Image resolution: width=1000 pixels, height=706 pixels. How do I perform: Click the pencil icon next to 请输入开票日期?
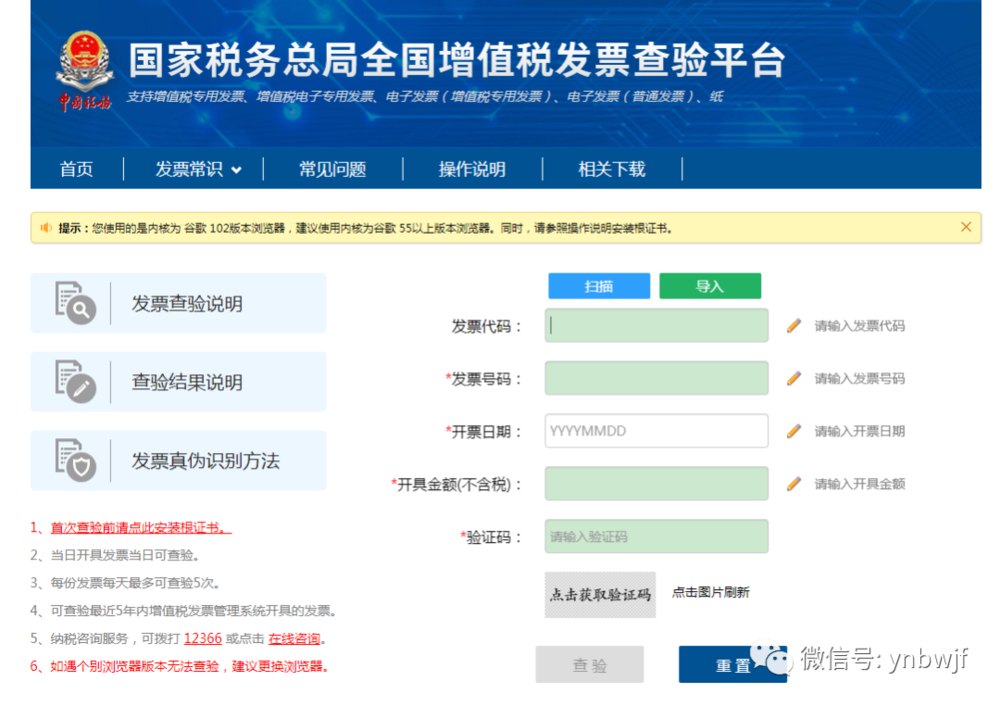[x=793, y=431]
